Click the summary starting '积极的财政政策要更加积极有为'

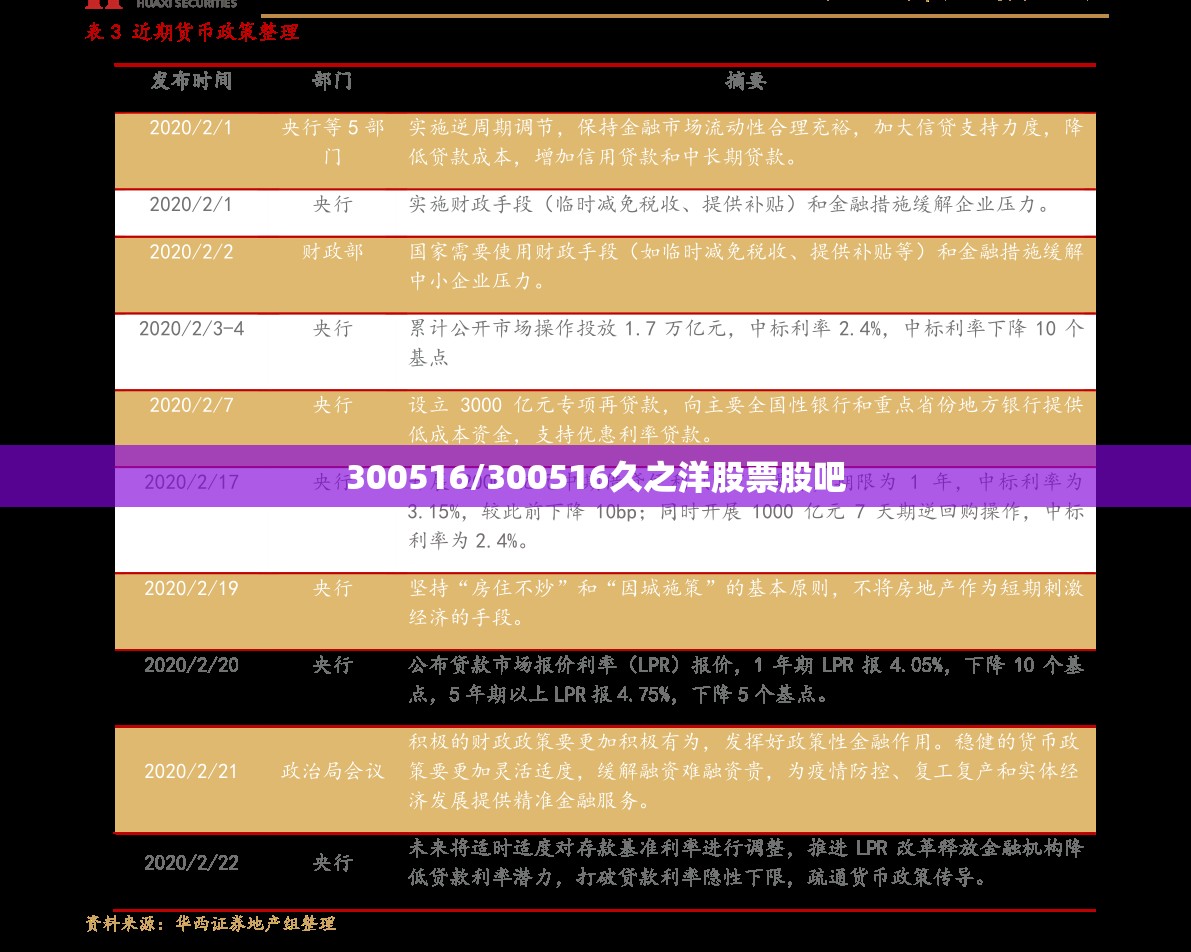pos(745,771)
